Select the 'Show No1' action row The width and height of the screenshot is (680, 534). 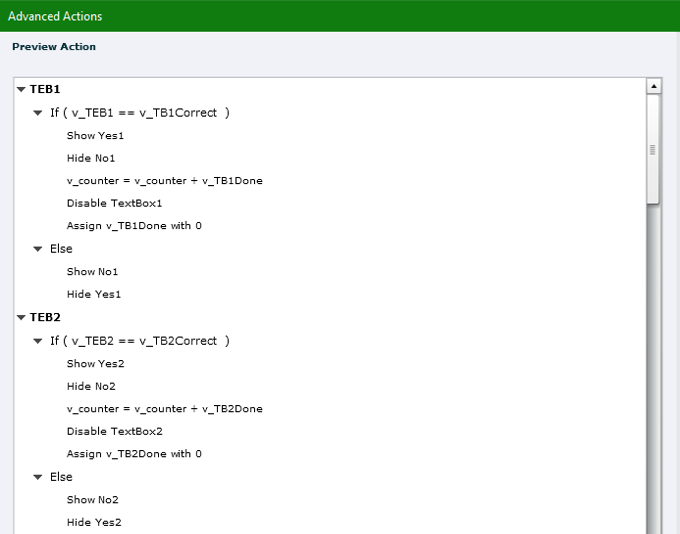(92, 272)
